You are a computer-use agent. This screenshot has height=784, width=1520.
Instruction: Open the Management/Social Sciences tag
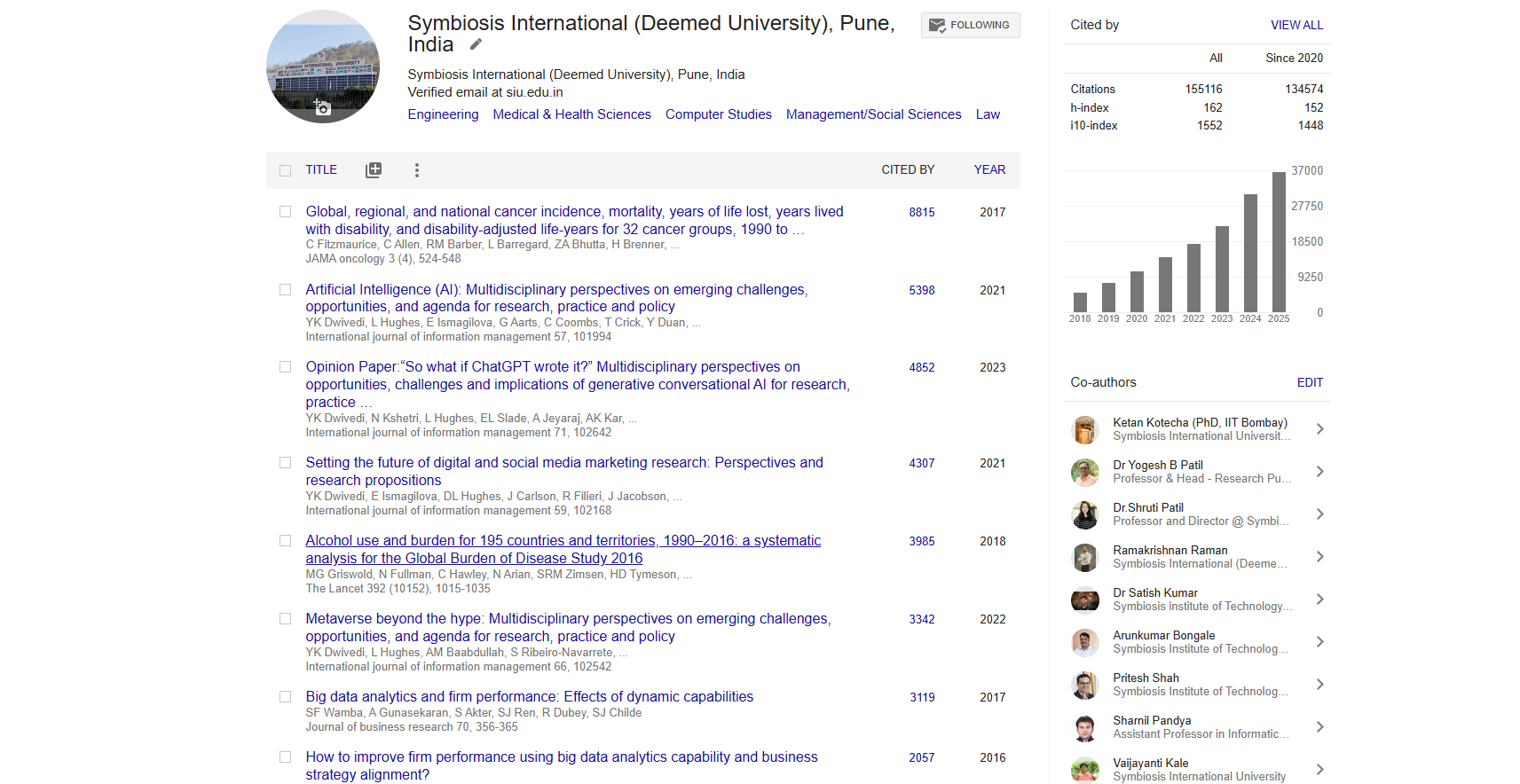(x=873, y=114)
